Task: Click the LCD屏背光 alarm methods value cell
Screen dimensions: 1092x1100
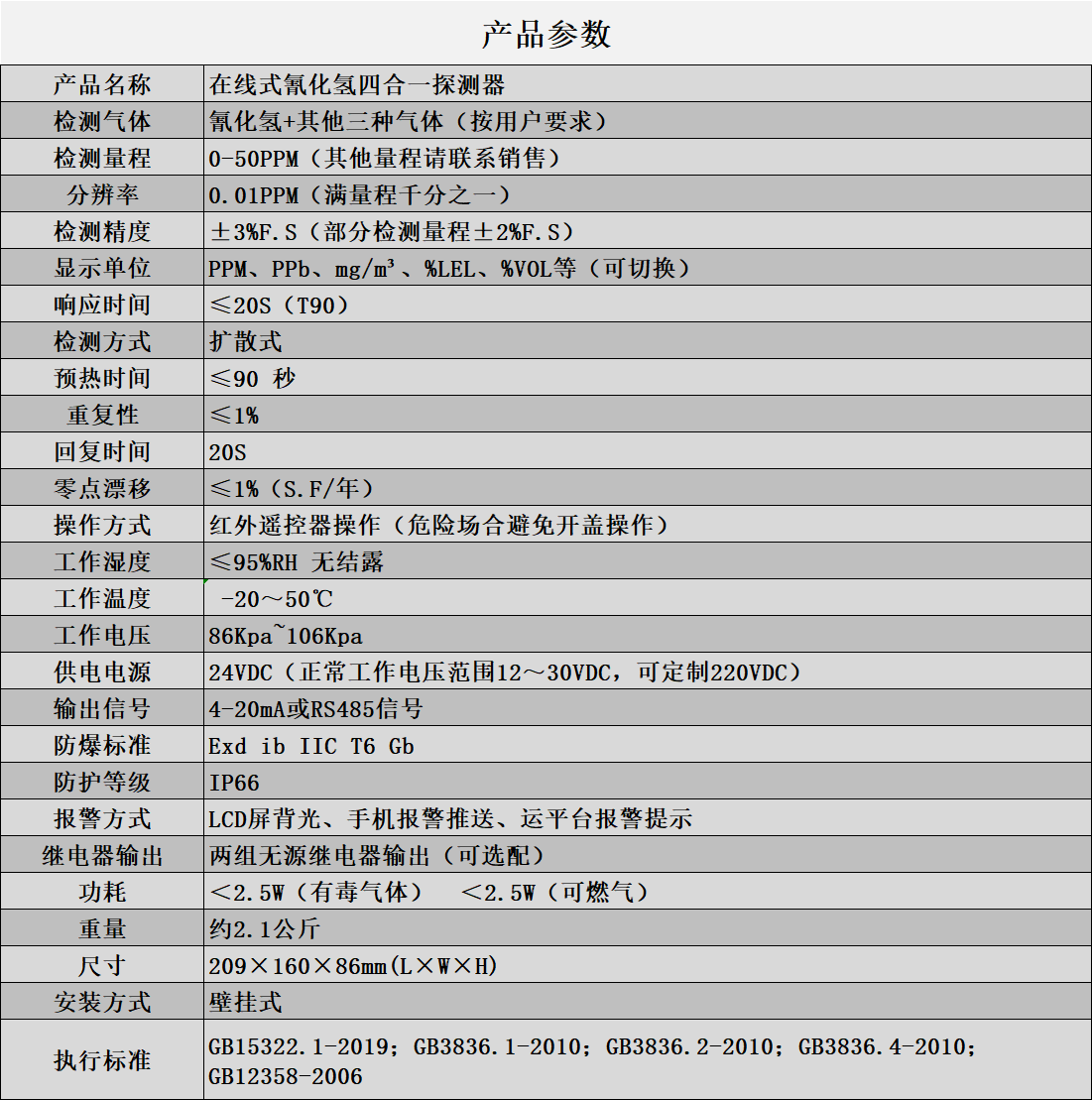Action: 648,817
